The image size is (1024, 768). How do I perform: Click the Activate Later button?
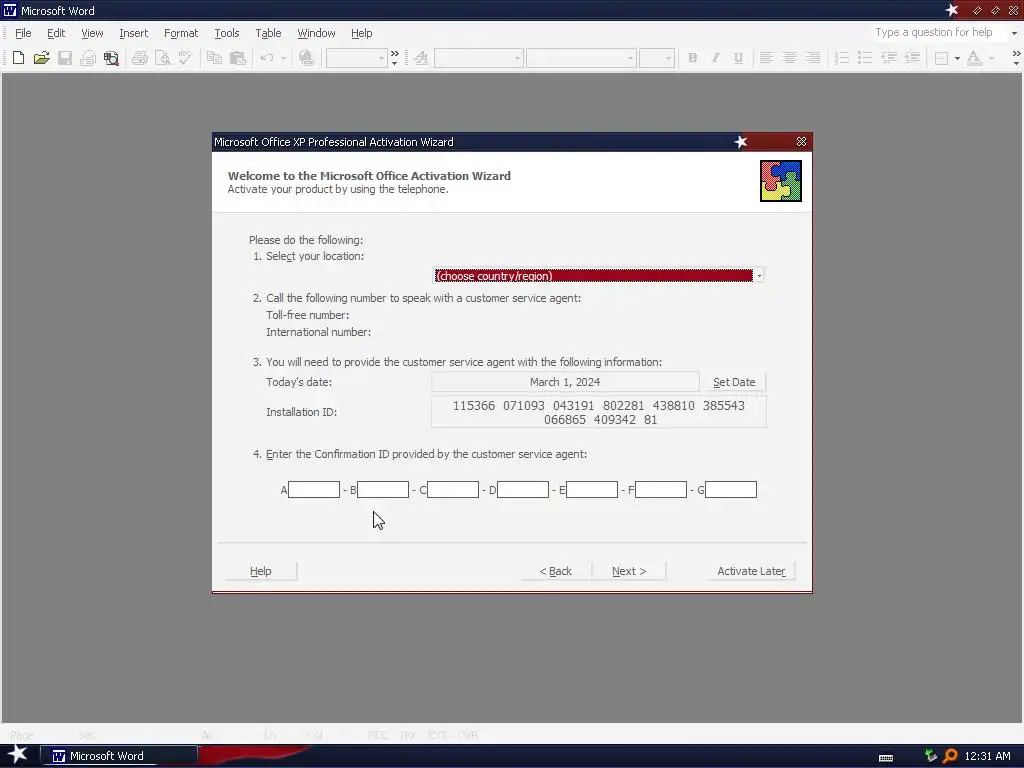tap(751, 571)
